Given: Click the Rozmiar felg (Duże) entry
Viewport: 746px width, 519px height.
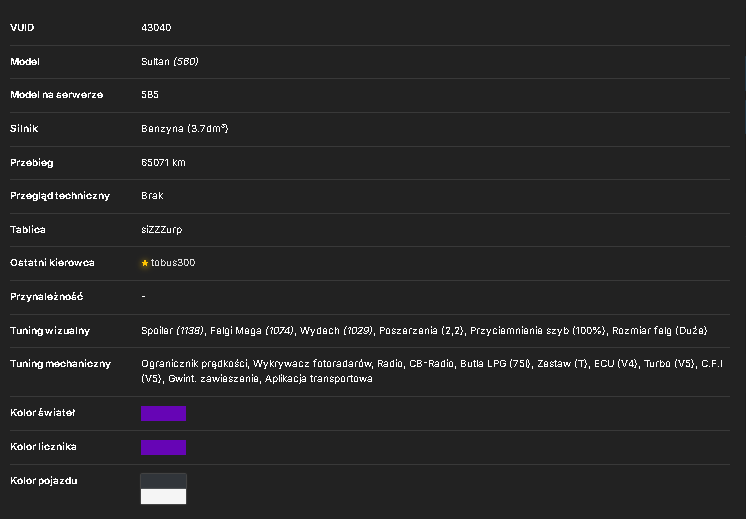Looking at the screenshot, I should (x=659, y=330).
